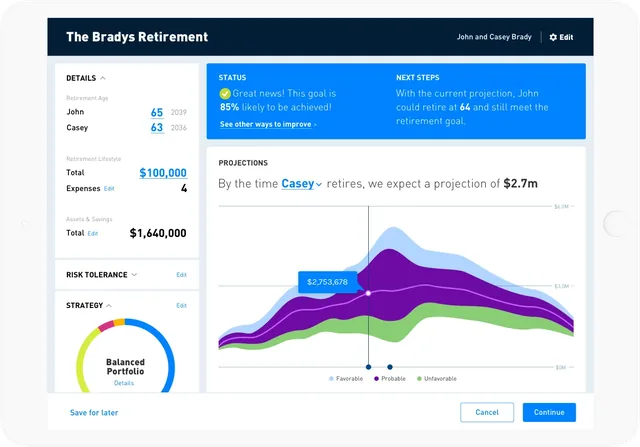
Task: Click the expenses count 4
Action: tap(184, 188)
